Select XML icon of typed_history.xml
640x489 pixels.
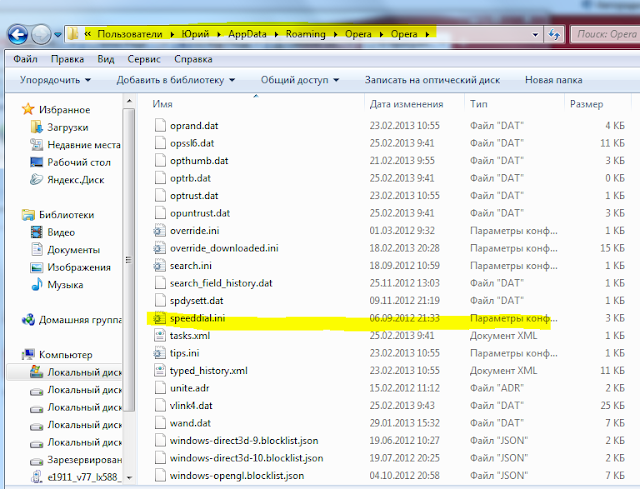click(x=160, y=371)
